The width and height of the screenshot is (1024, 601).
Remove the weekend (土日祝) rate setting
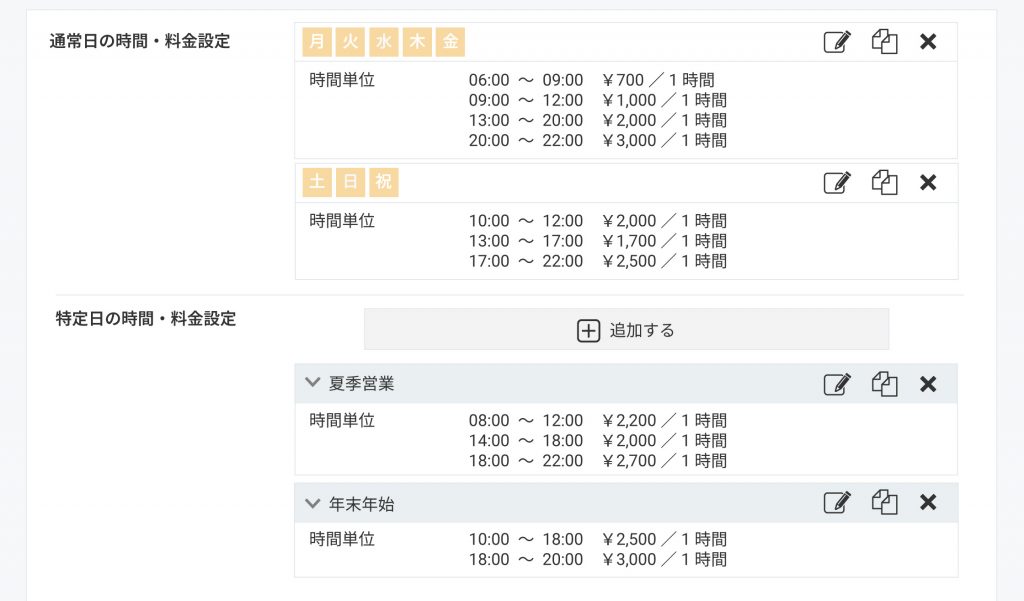[928, 183]
